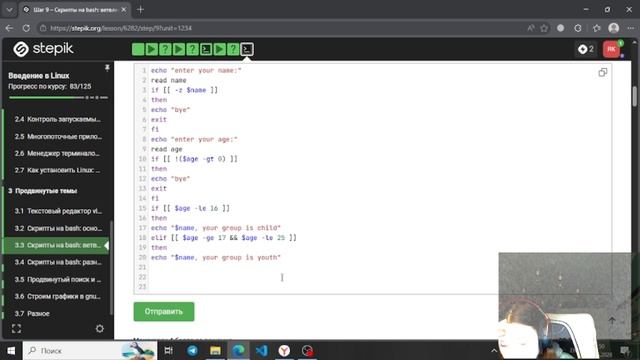Open the eighth step question mark icon
The image size is (640, 360).
[233, 49]
